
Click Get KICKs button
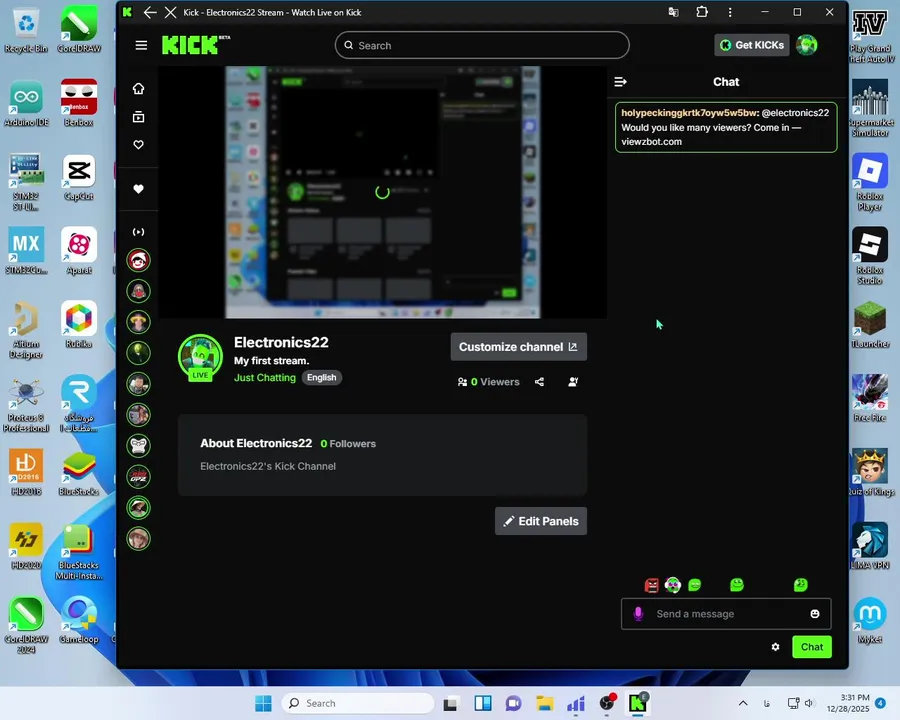[x=751, y=45]
